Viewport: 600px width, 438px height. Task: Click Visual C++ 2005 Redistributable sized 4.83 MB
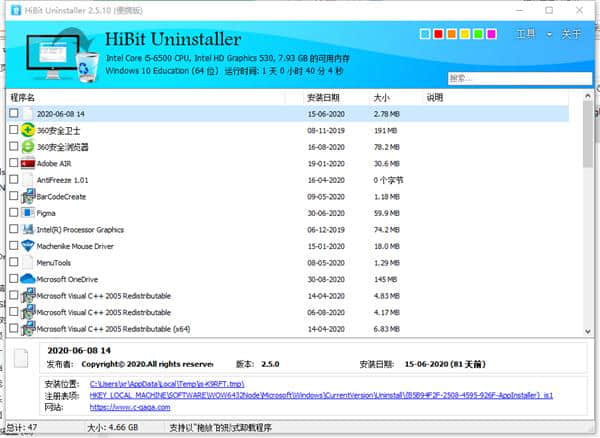coord(103,296)
